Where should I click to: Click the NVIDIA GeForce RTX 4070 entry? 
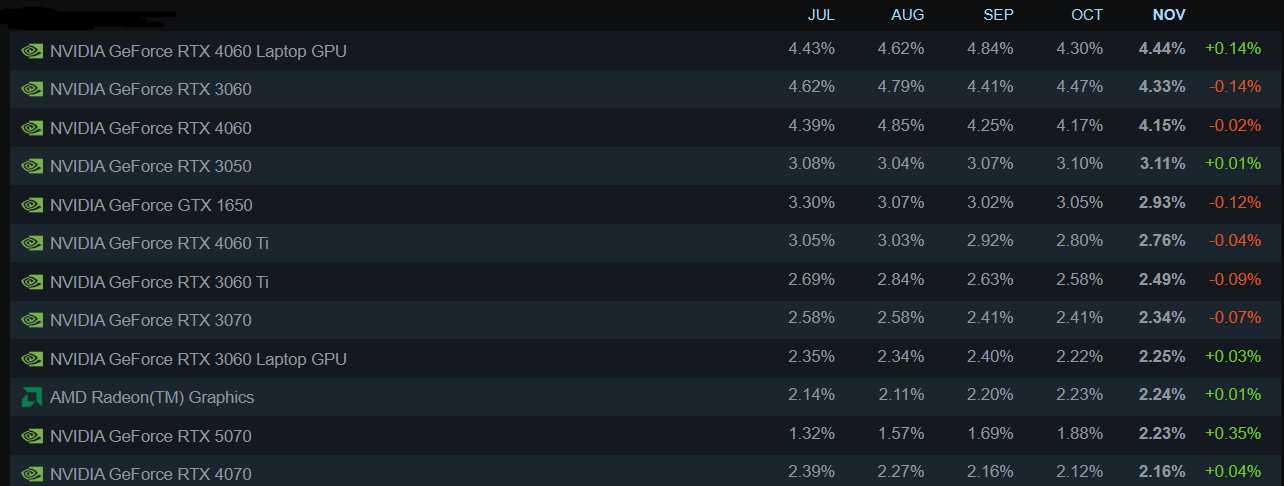click(150, 474)
